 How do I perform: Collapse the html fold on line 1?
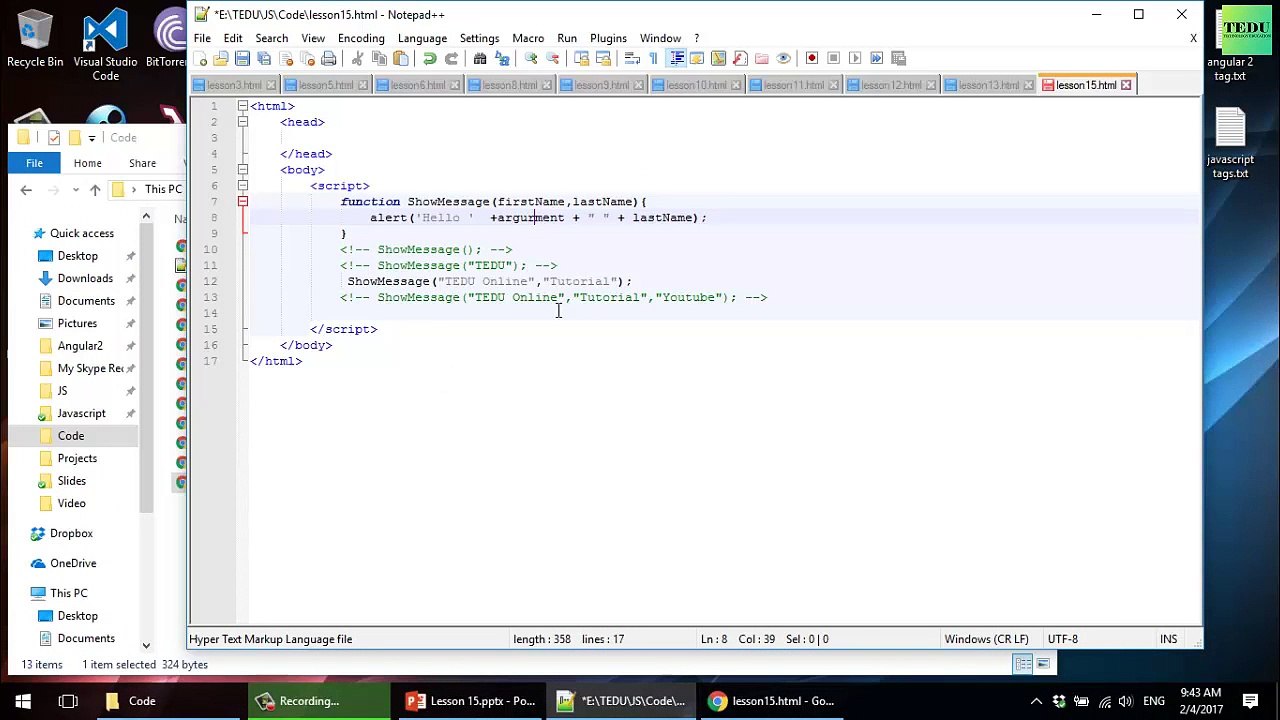click(242, 106)
